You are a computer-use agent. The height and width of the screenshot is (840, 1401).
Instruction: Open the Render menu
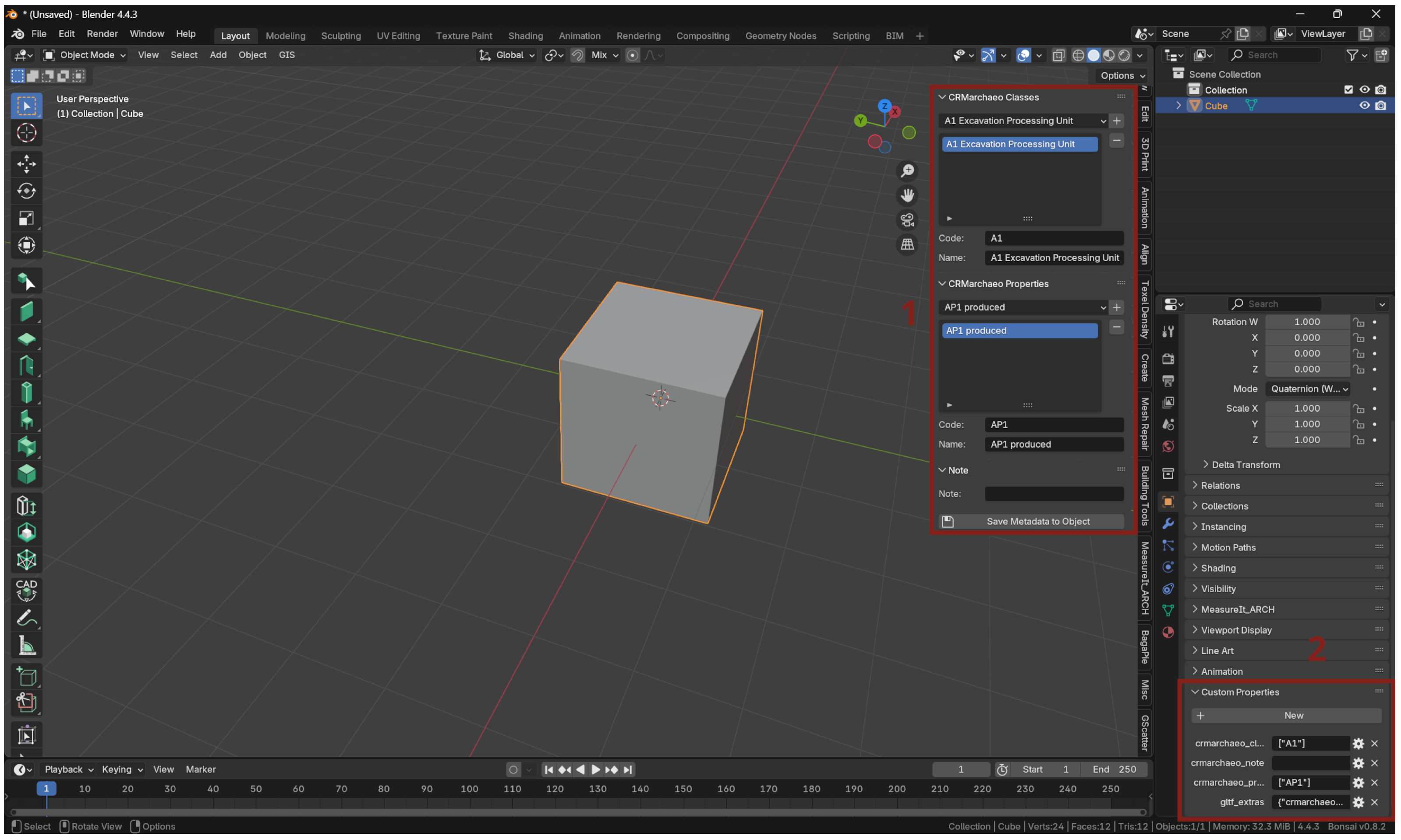[x=102, y=34]
